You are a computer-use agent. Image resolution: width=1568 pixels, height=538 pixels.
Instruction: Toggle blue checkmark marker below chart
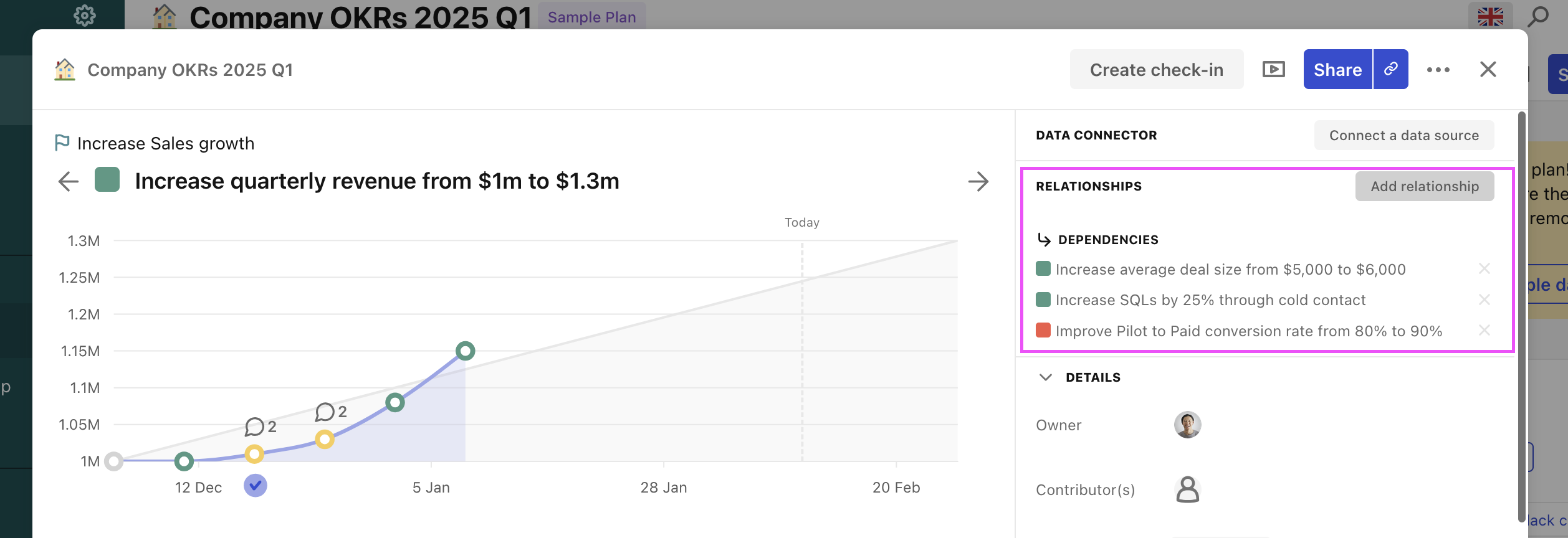pyautogui.click(x=256, y=486)
